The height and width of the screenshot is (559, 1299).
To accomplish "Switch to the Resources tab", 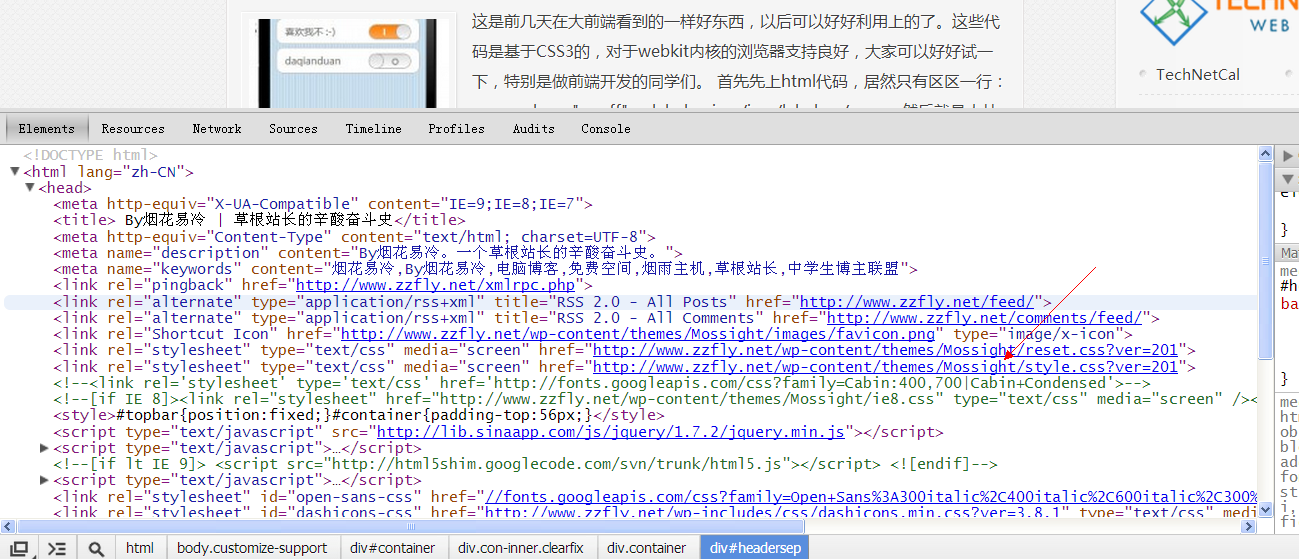I will pos(133,129).
